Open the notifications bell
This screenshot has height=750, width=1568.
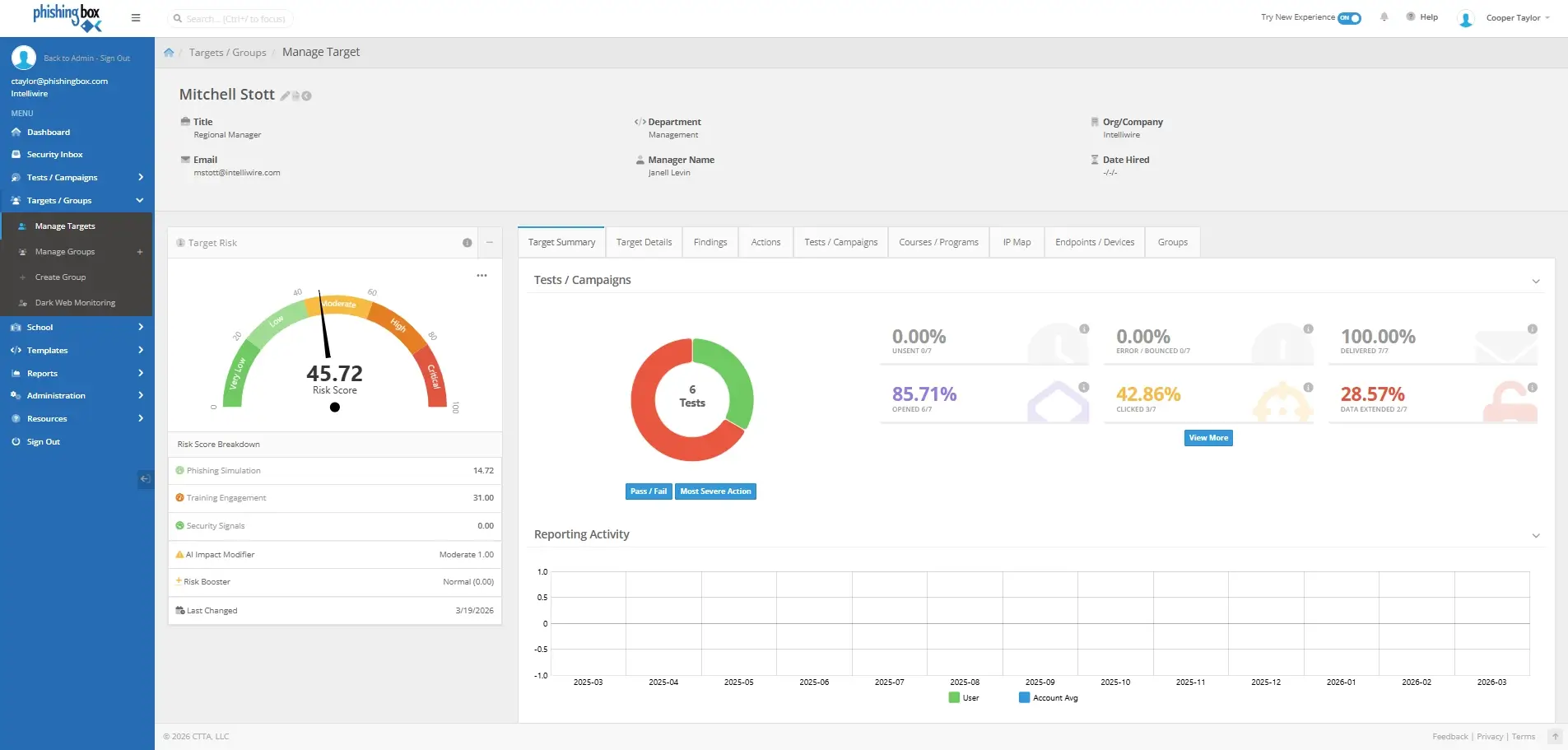pyautogui.click(x=1384, y=17)
